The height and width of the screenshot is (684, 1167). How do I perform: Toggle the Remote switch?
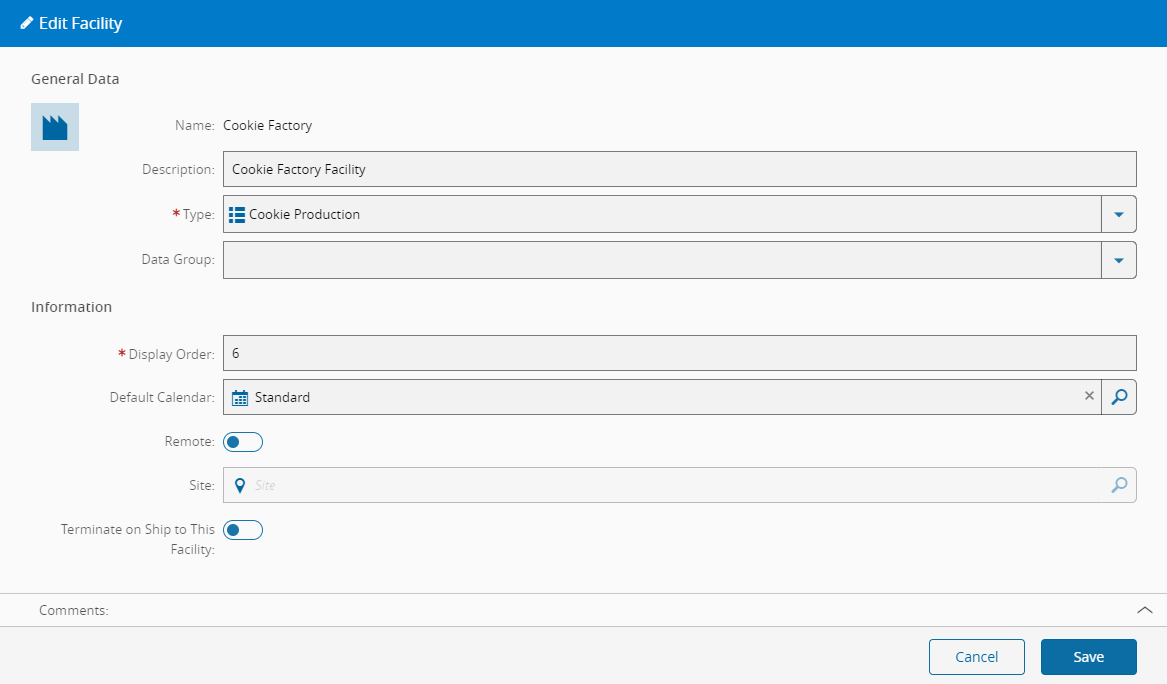point(243,442)
